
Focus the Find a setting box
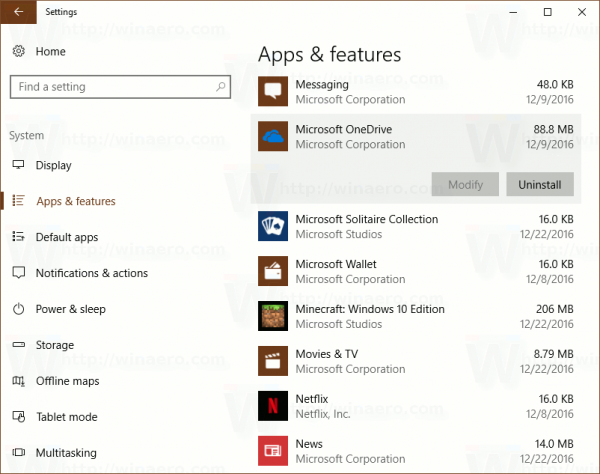[x=120, y=87]
